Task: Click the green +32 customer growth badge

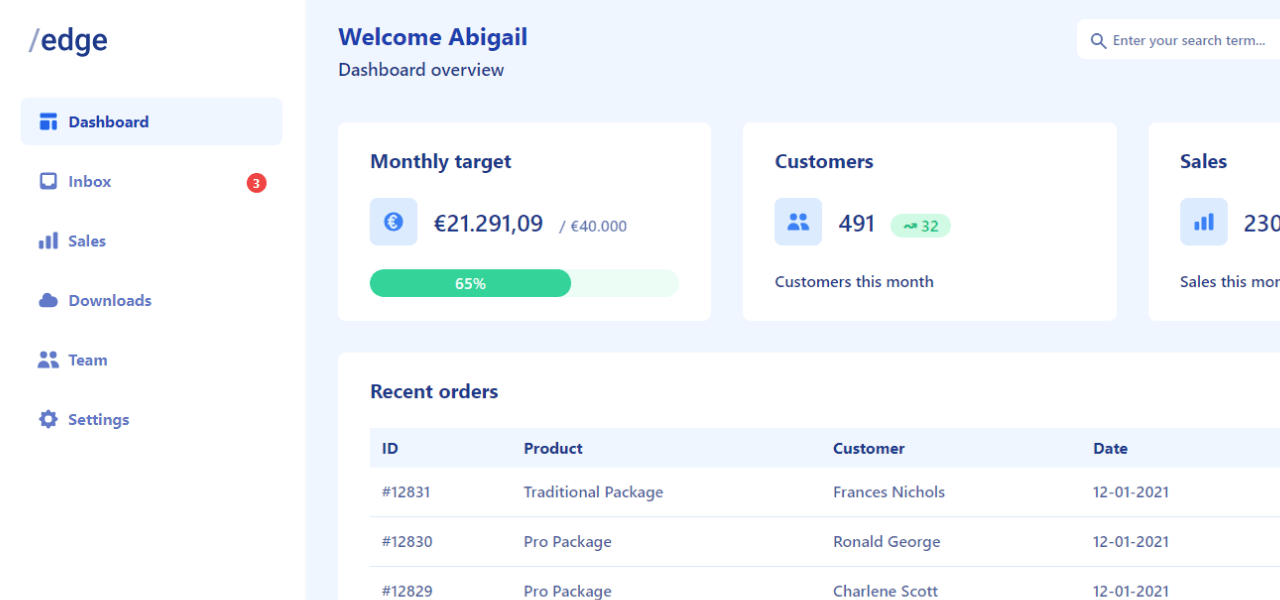Action: (x=920, y=226)
